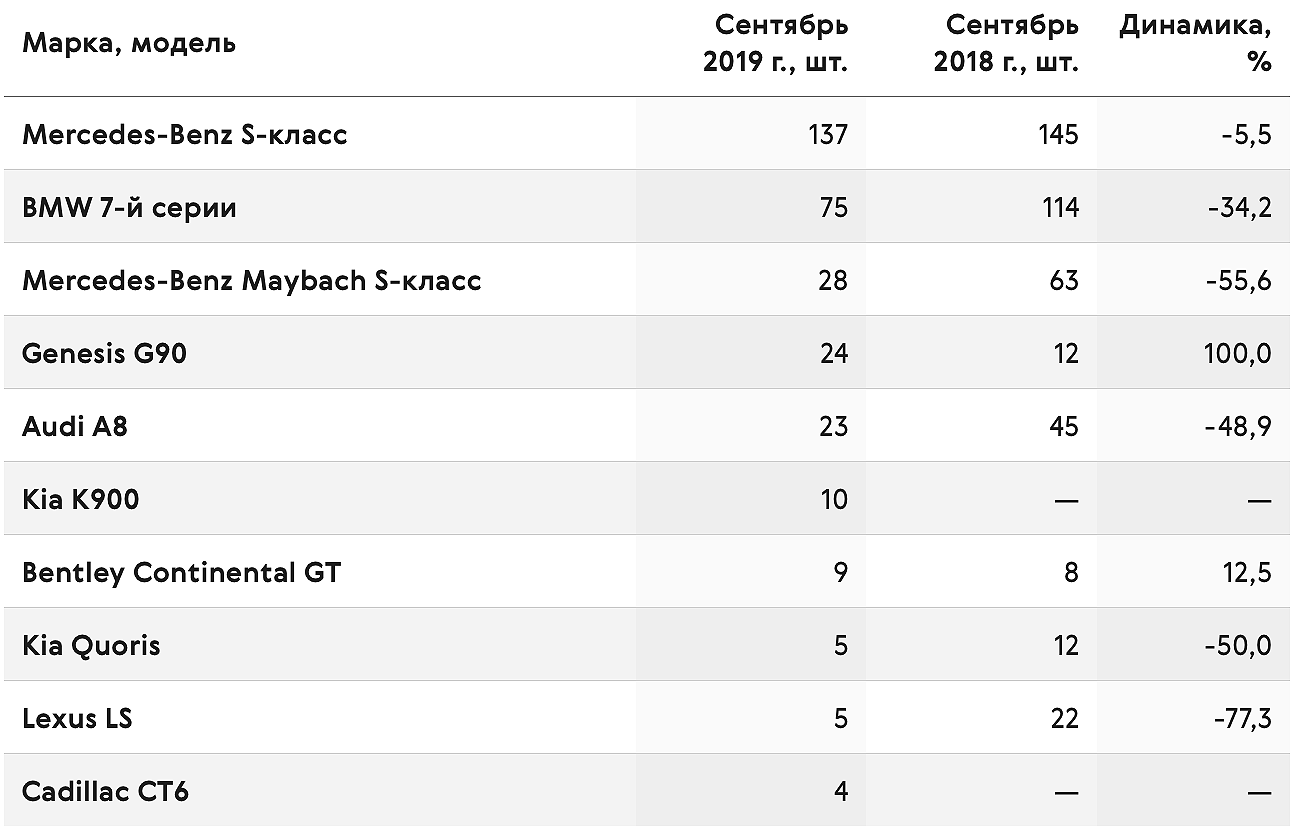This screenshot has height=829, width=1292.
Task: Select the Cadillac CT6 row label
Action: (105, 791)
